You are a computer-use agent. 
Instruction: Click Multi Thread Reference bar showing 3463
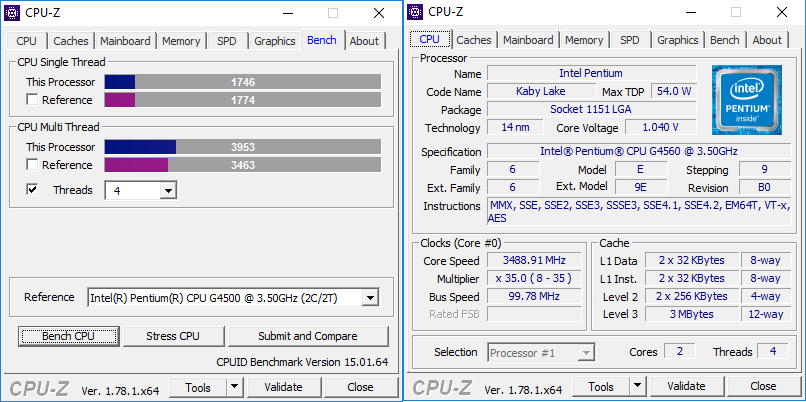pos(243,165)
